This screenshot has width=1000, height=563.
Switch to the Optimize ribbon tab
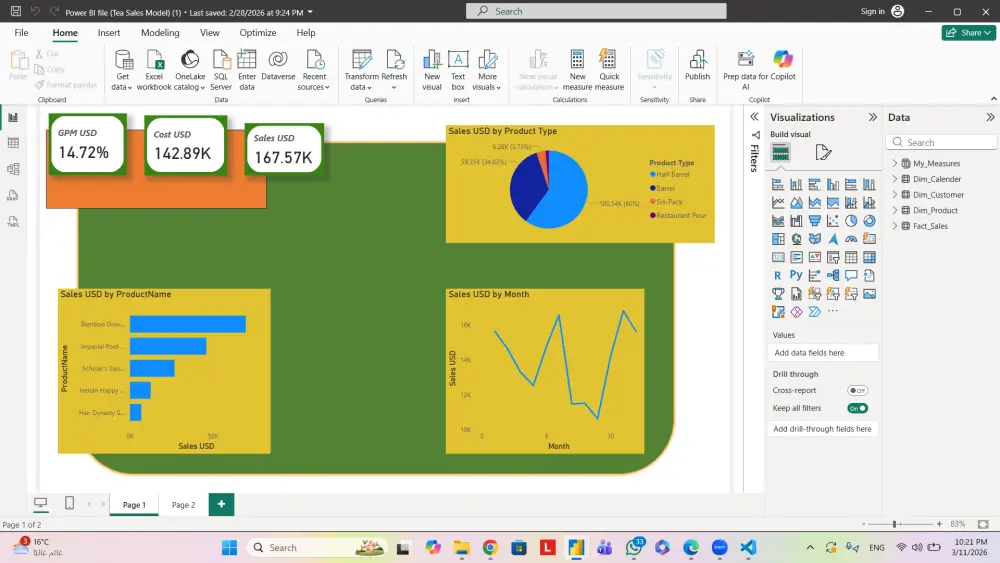[258, 33]
